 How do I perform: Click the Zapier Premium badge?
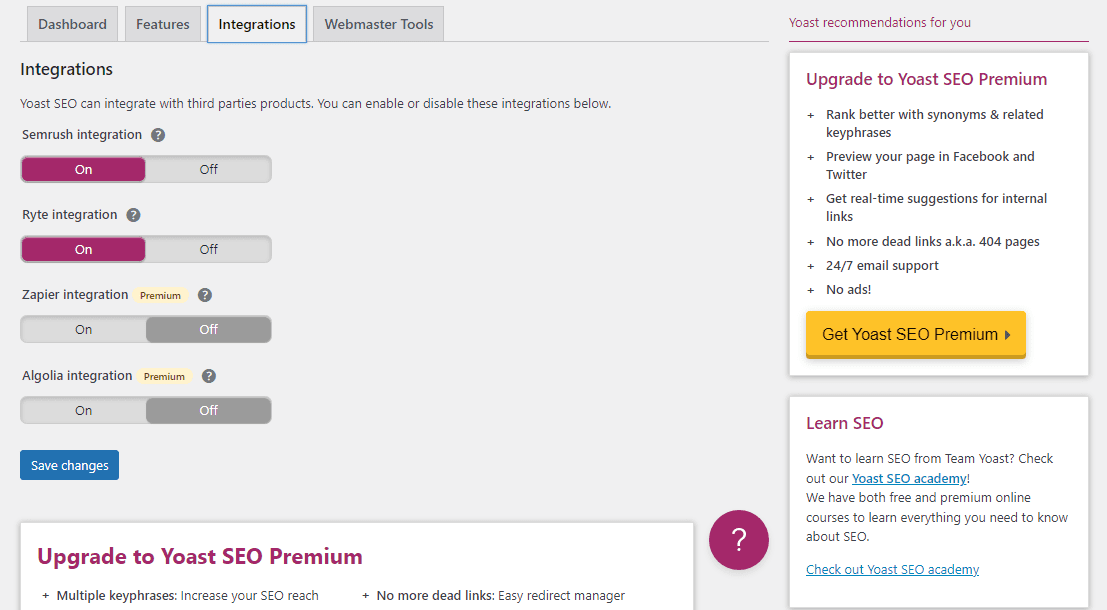pyautogui.click(x=160, y=296)
